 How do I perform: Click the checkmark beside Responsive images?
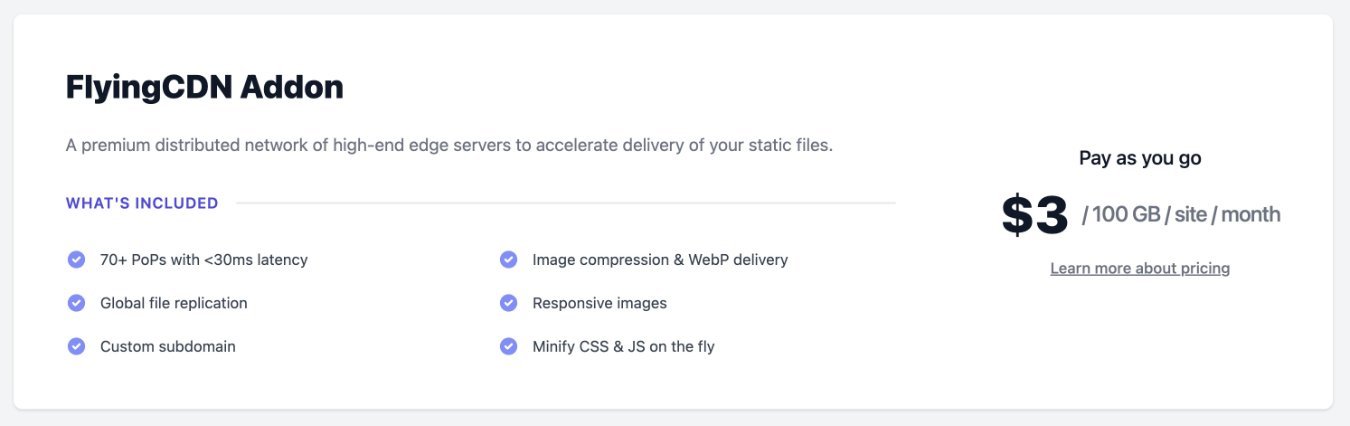(508, 303)
